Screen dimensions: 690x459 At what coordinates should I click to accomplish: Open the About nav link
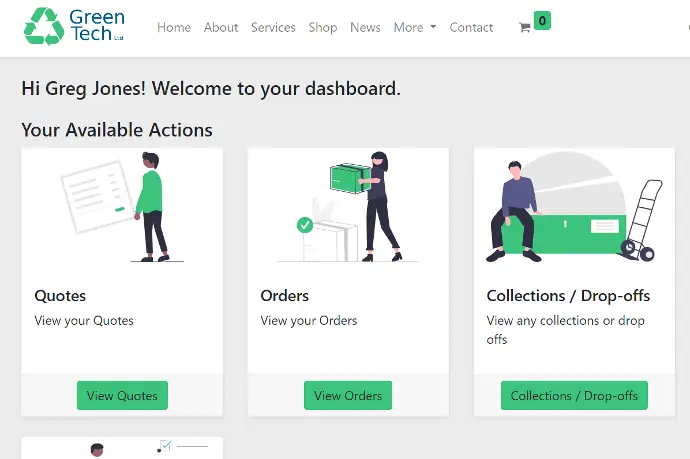point(221,28)
